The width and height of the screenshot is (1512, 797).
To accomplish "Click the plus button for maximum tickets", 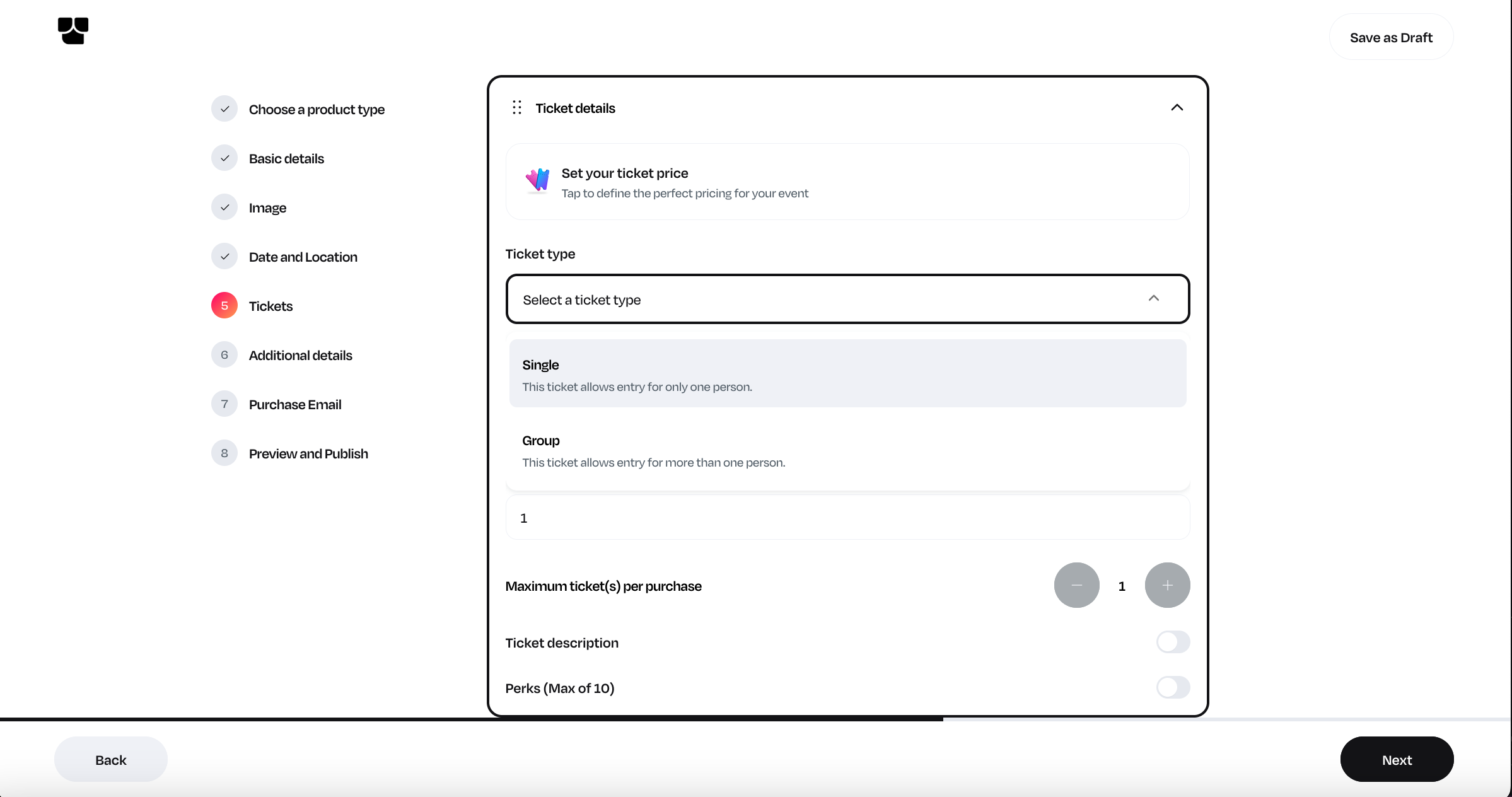I will (x=1167, y=585).
